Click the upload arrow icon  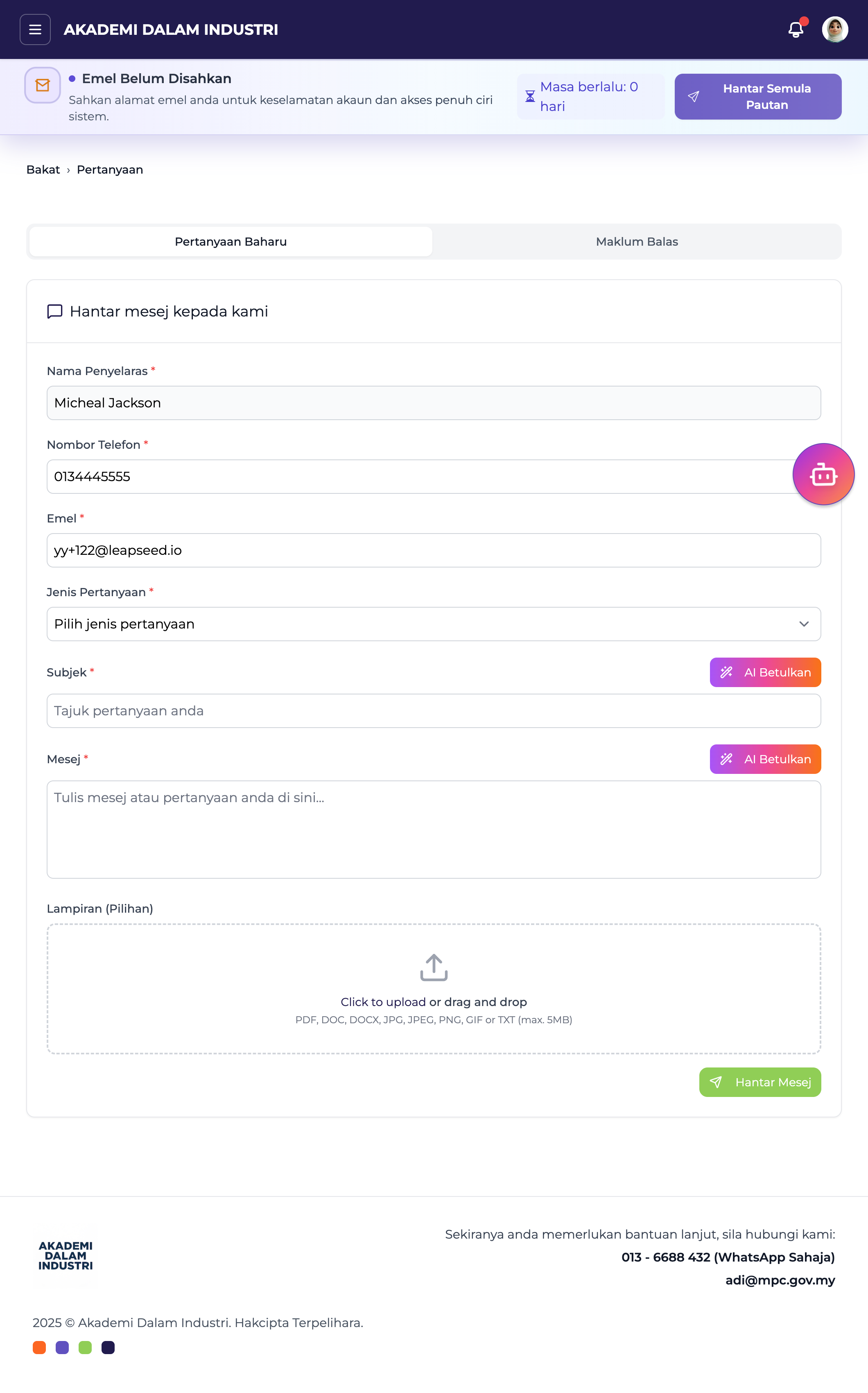[434, 968]
